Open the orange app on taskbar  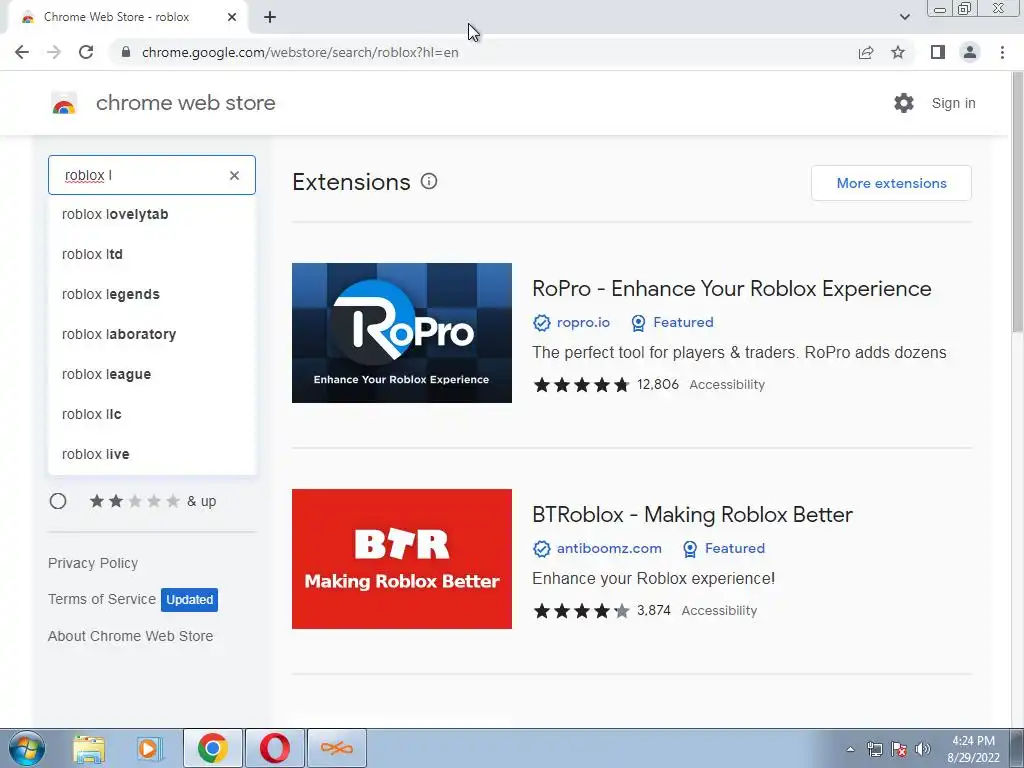(336, 748)
